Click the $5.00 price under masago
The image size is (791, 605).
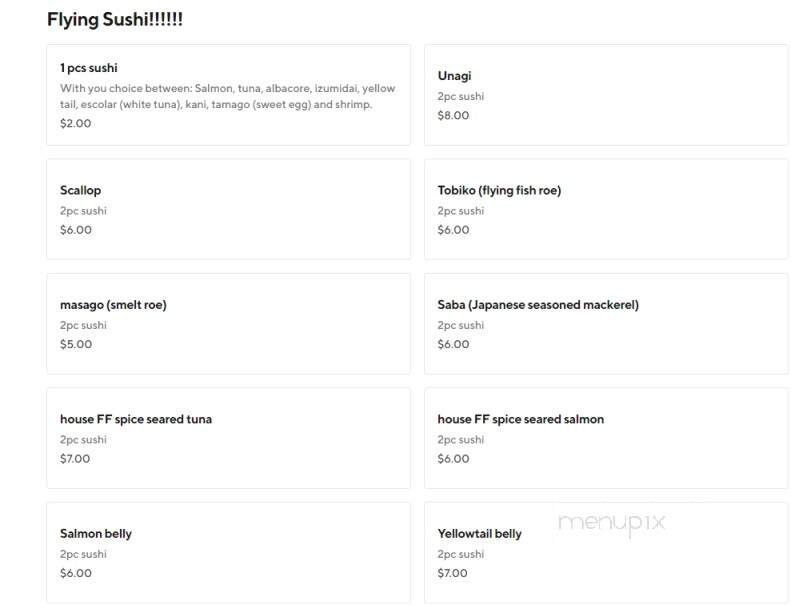[76, 344]
